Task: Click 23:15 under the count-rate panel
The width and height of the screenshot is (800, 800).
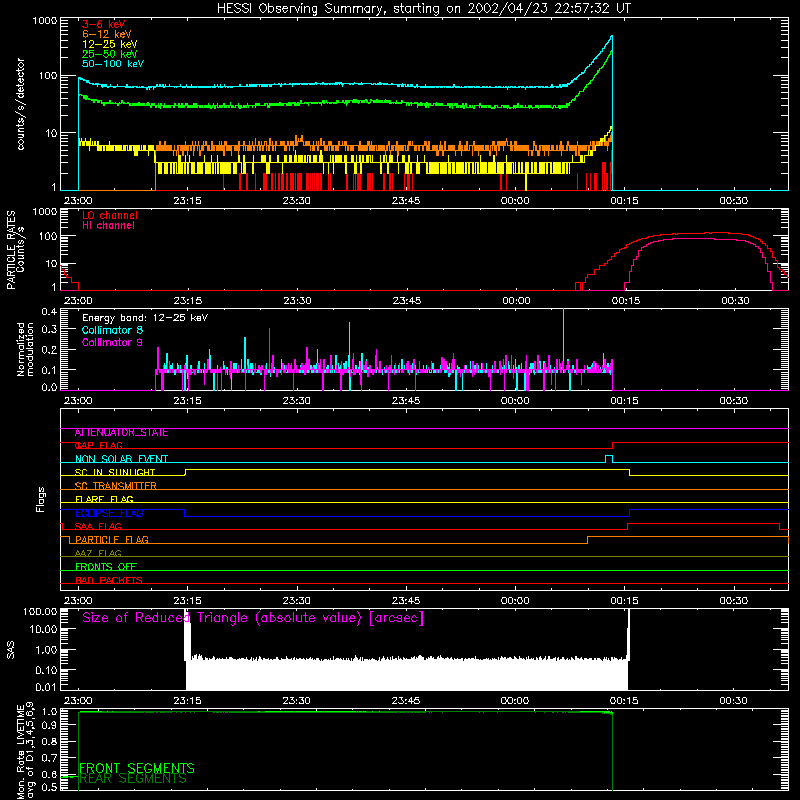Action: pos(187,201)
